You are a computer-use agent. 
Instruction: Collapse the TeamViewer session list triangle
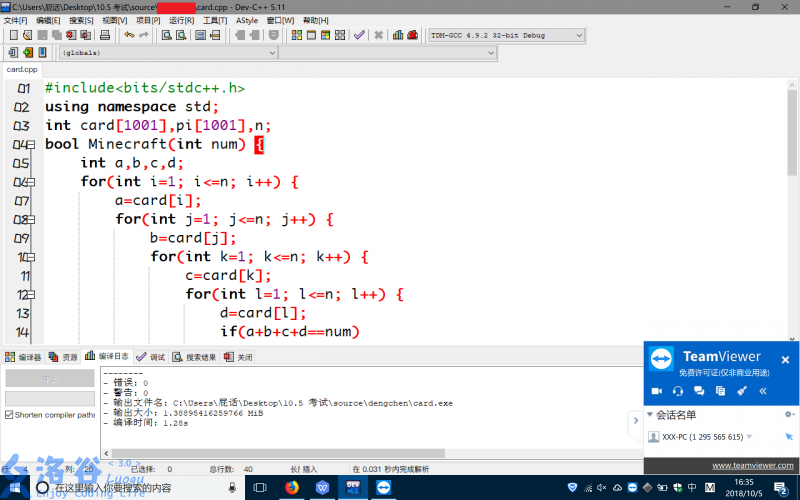(650, 414)
